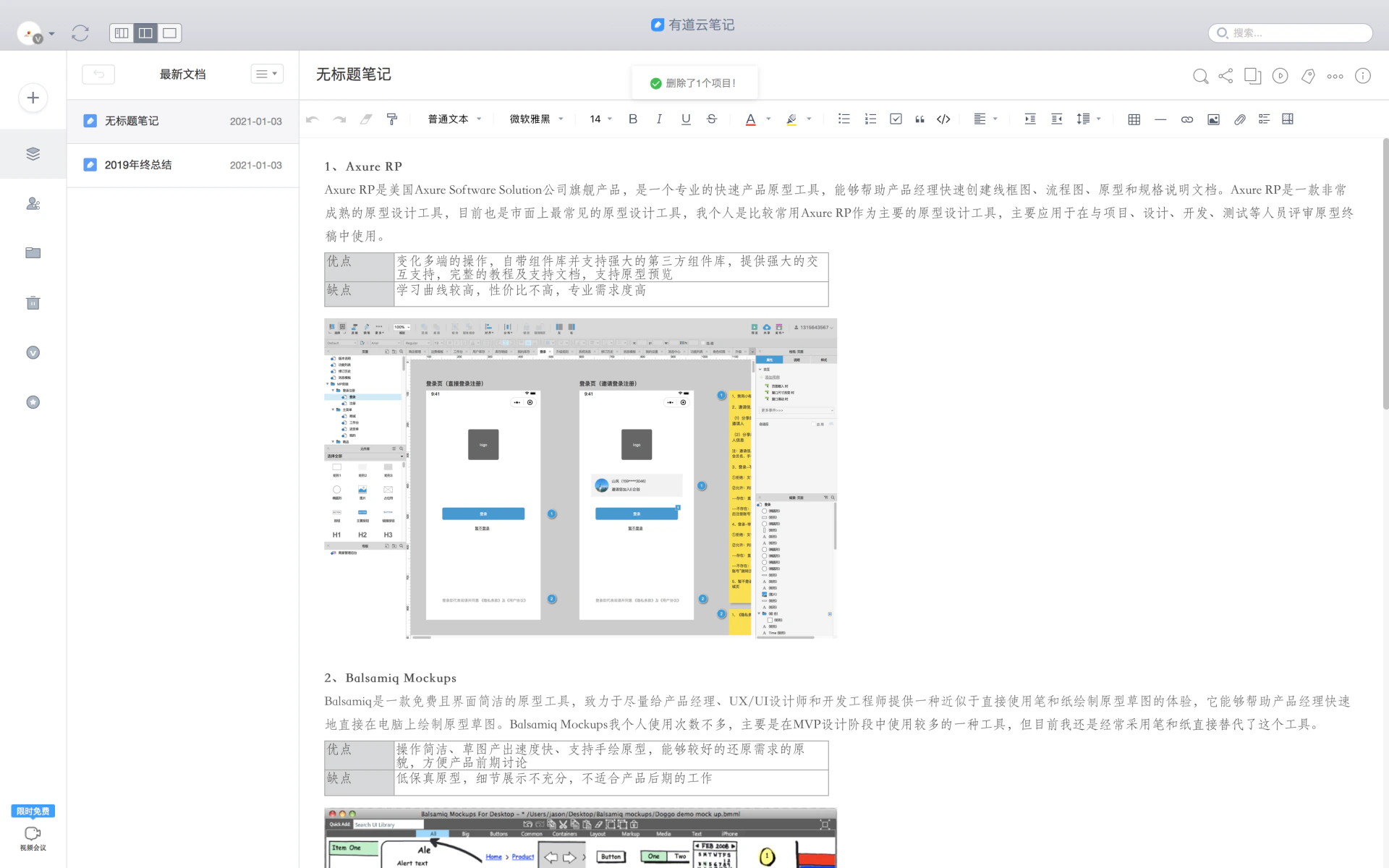The width and height of the screenshot is (1389, 868).
Task: Apply the yellow highlight color
Action: tap(791, 119)
